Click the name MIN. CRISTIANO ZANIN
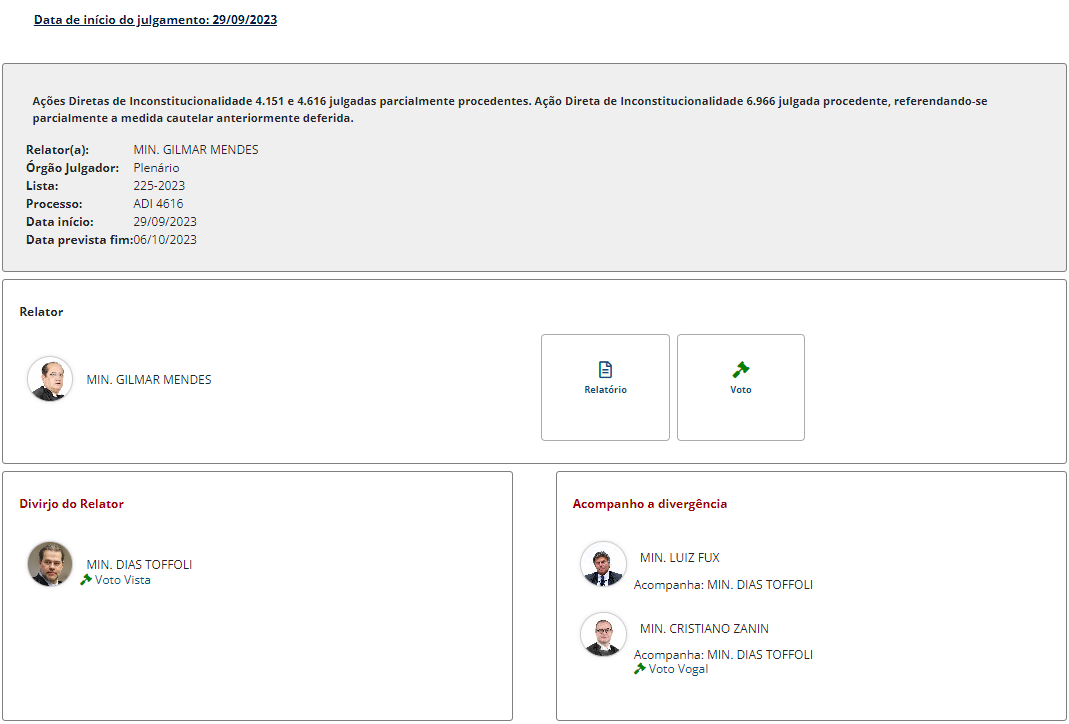The height and width of the screenshot is (724, 1069). tap(704, 629)
